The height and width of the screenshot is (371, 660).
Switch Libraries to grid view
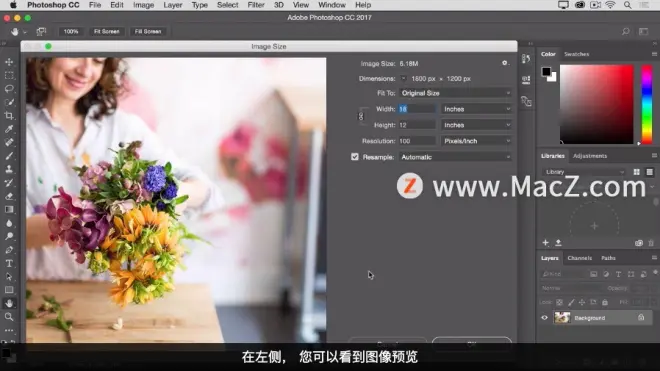coord(636,172)
